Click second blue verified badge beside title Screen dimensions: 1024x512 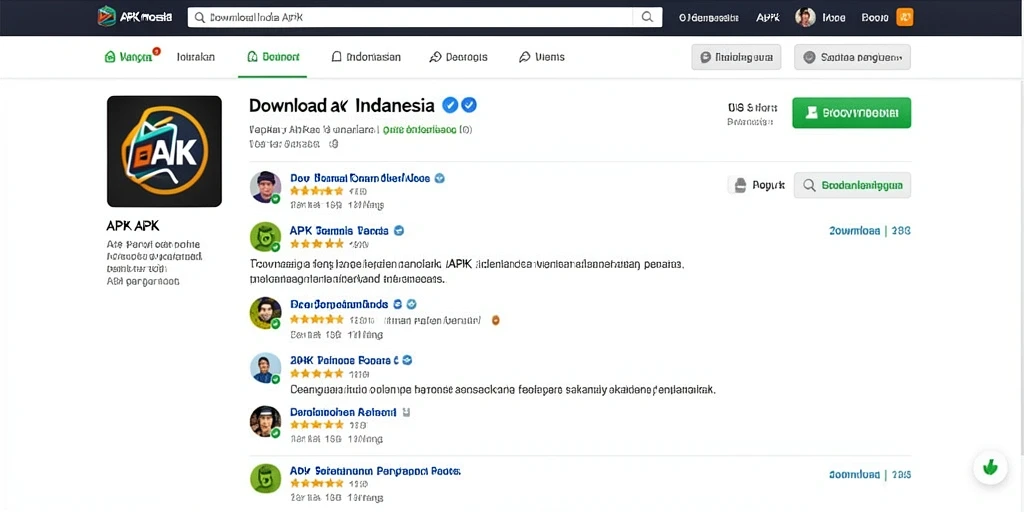(x=469, y=104)
